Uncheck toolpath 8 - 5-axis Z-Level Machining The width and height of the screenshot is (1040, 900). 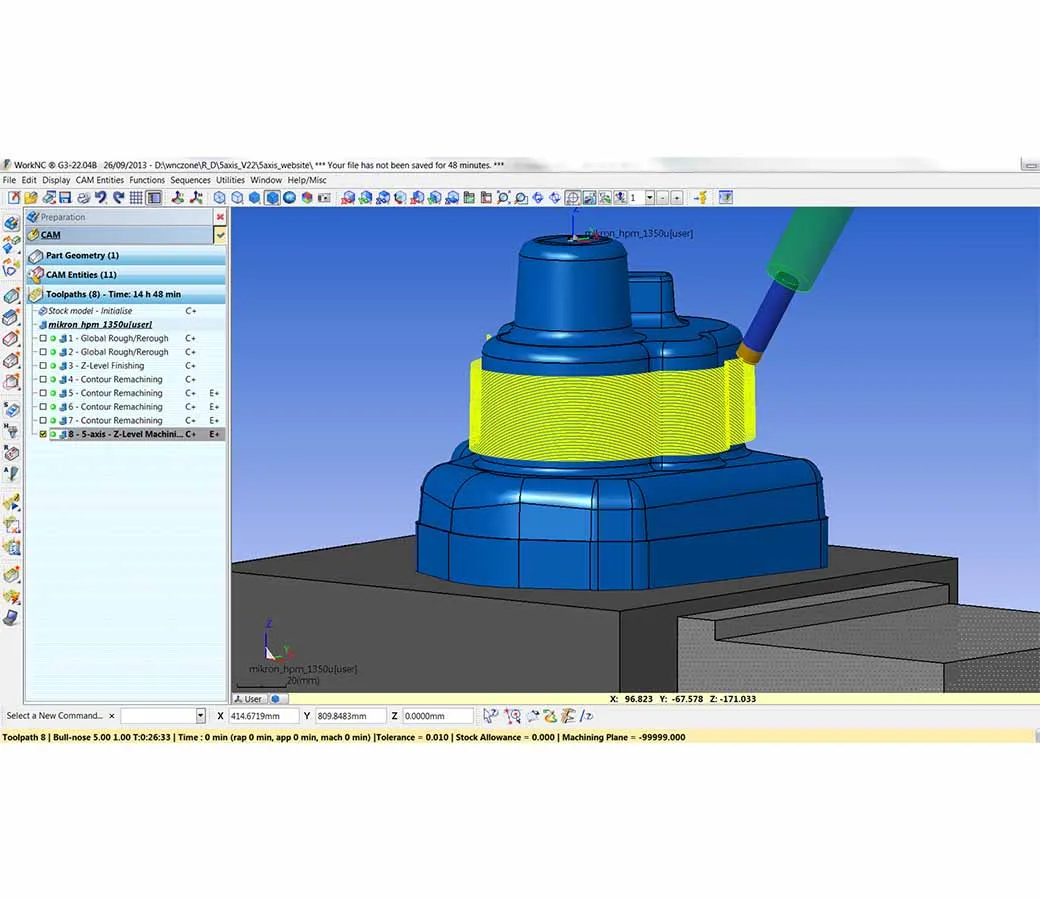tap(43, 434)
